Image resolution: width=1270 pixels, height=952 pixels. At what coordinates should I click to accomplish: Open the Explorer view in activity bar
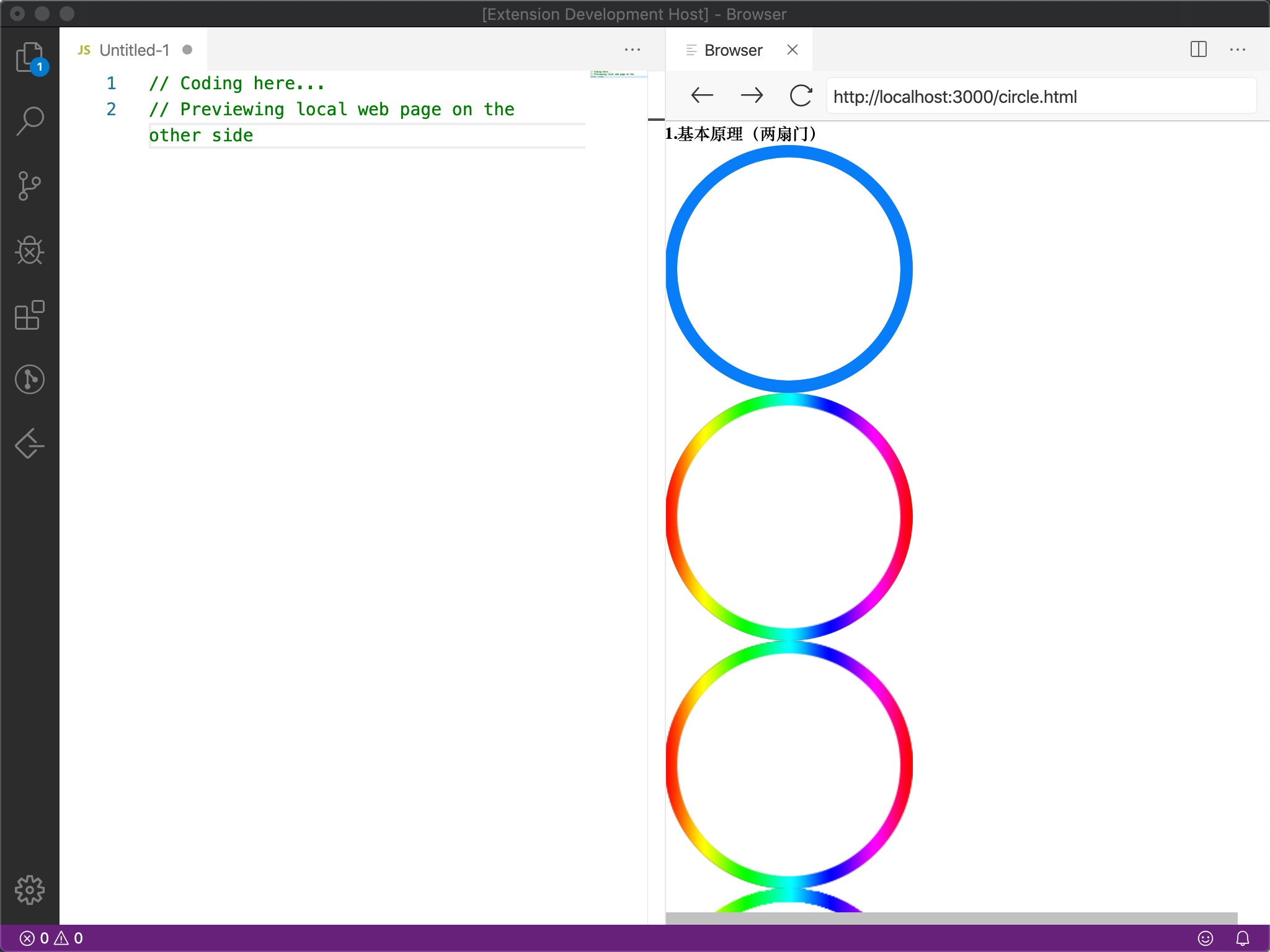point(29,57)
